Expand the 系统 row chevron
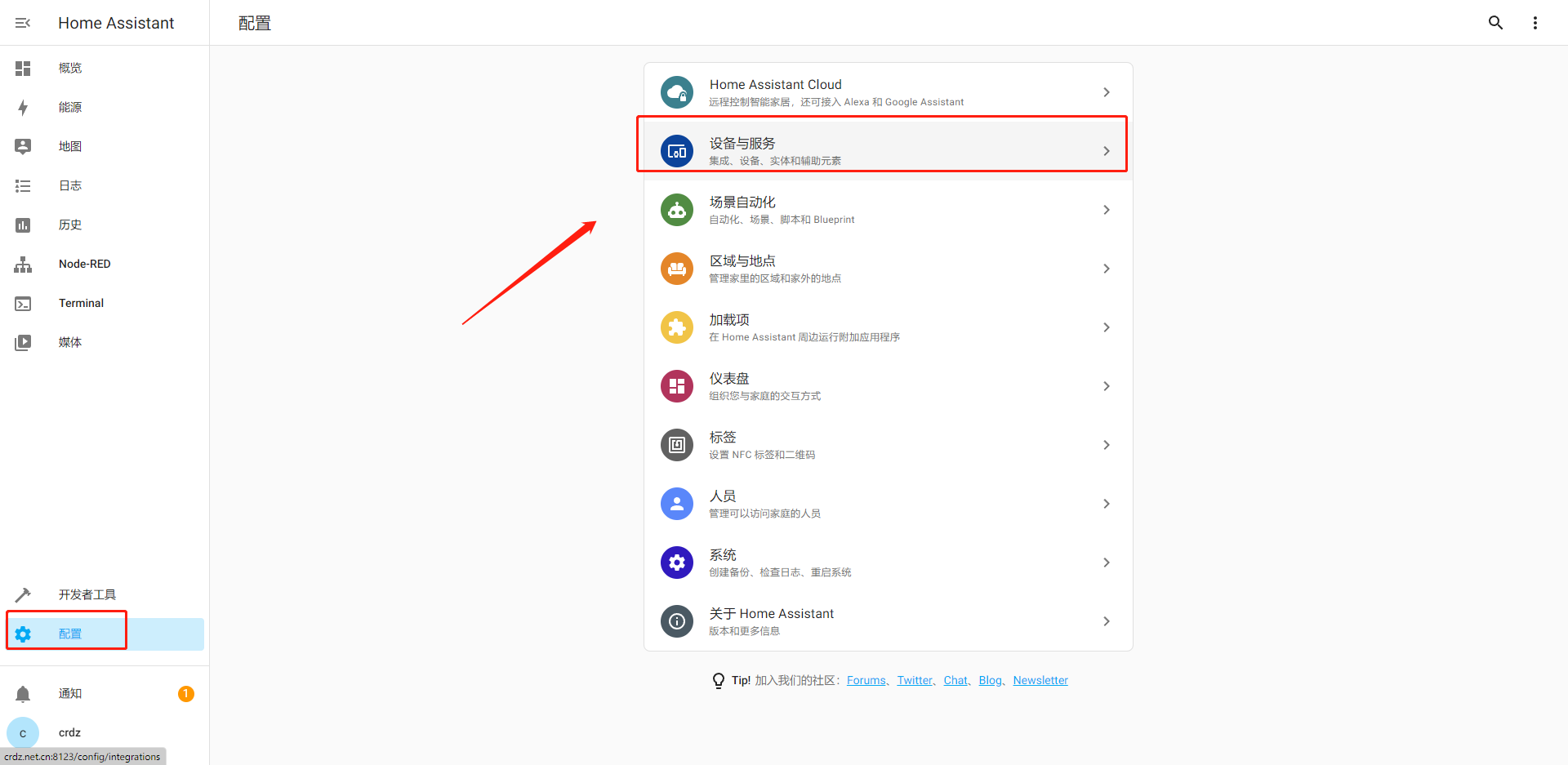The width and height of the screenshot is (1568, 765). pos(1106,563)
